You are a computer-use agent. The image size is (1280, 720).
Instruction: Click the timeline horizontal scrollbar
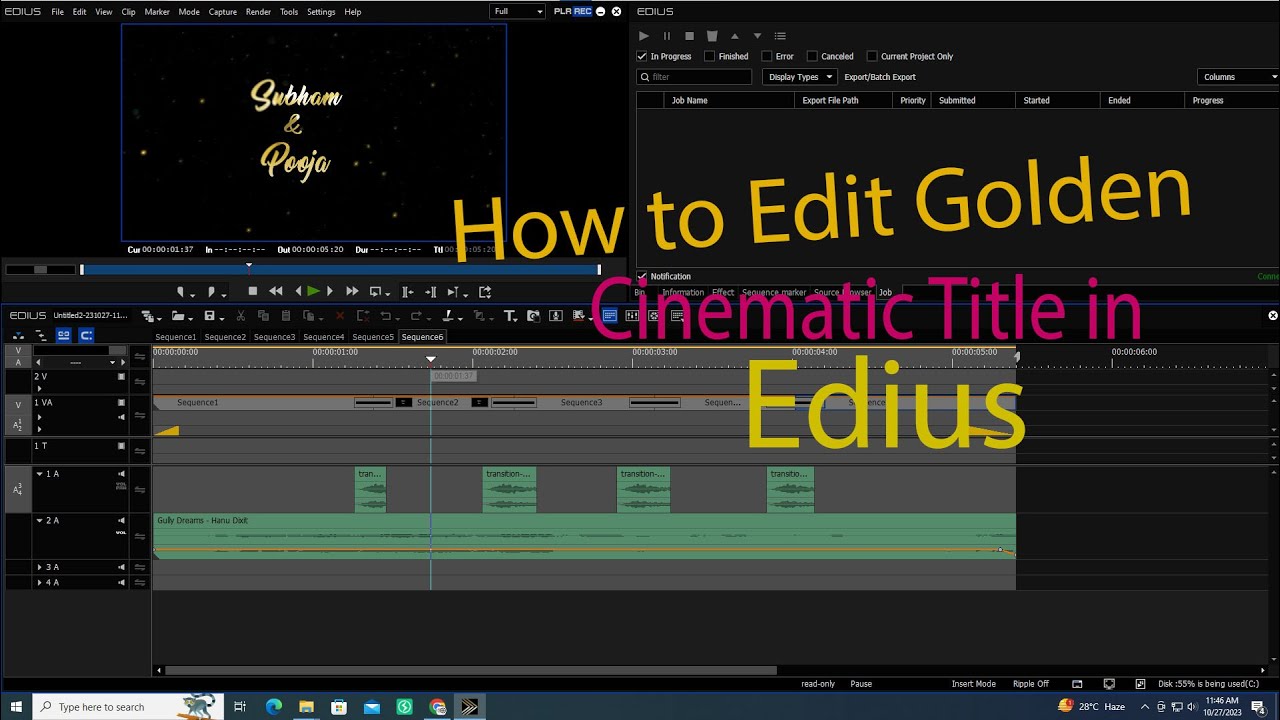click(x=470, y=670)
